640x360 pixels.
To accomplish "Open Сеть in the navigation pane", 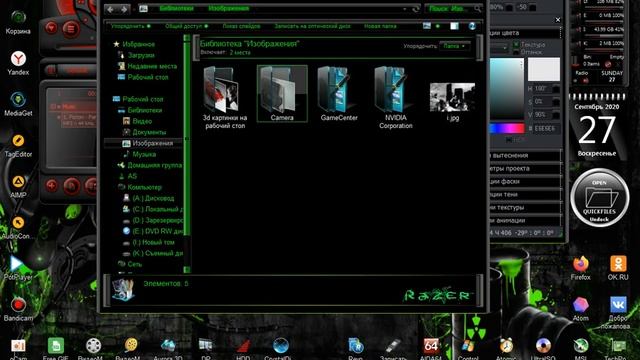I will tap(135, 264).
